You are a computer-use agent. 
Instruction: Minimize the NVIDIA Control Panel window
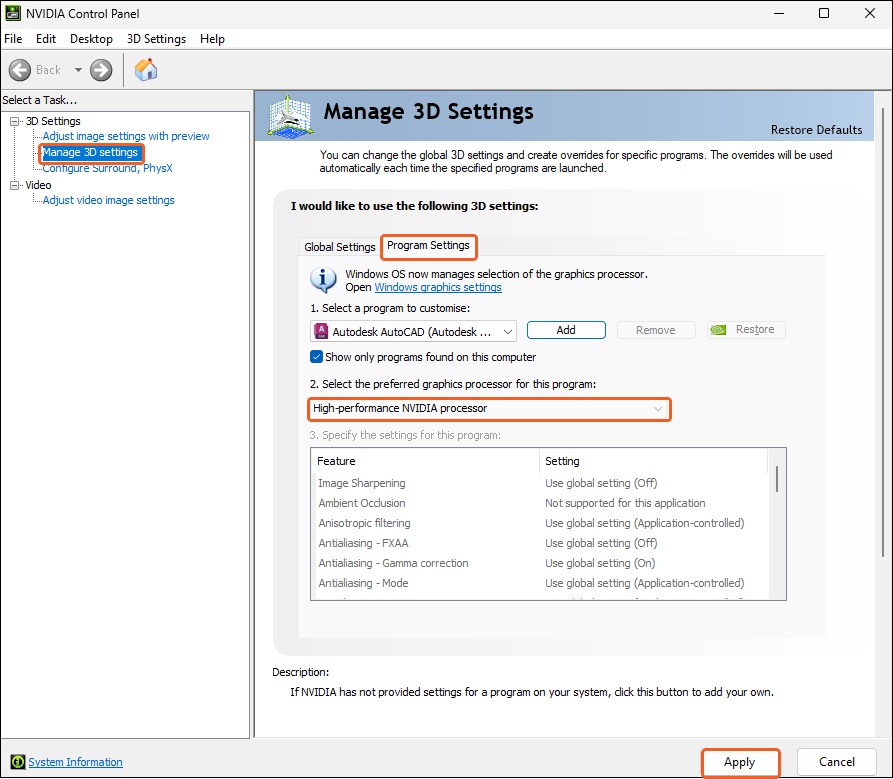779,13
